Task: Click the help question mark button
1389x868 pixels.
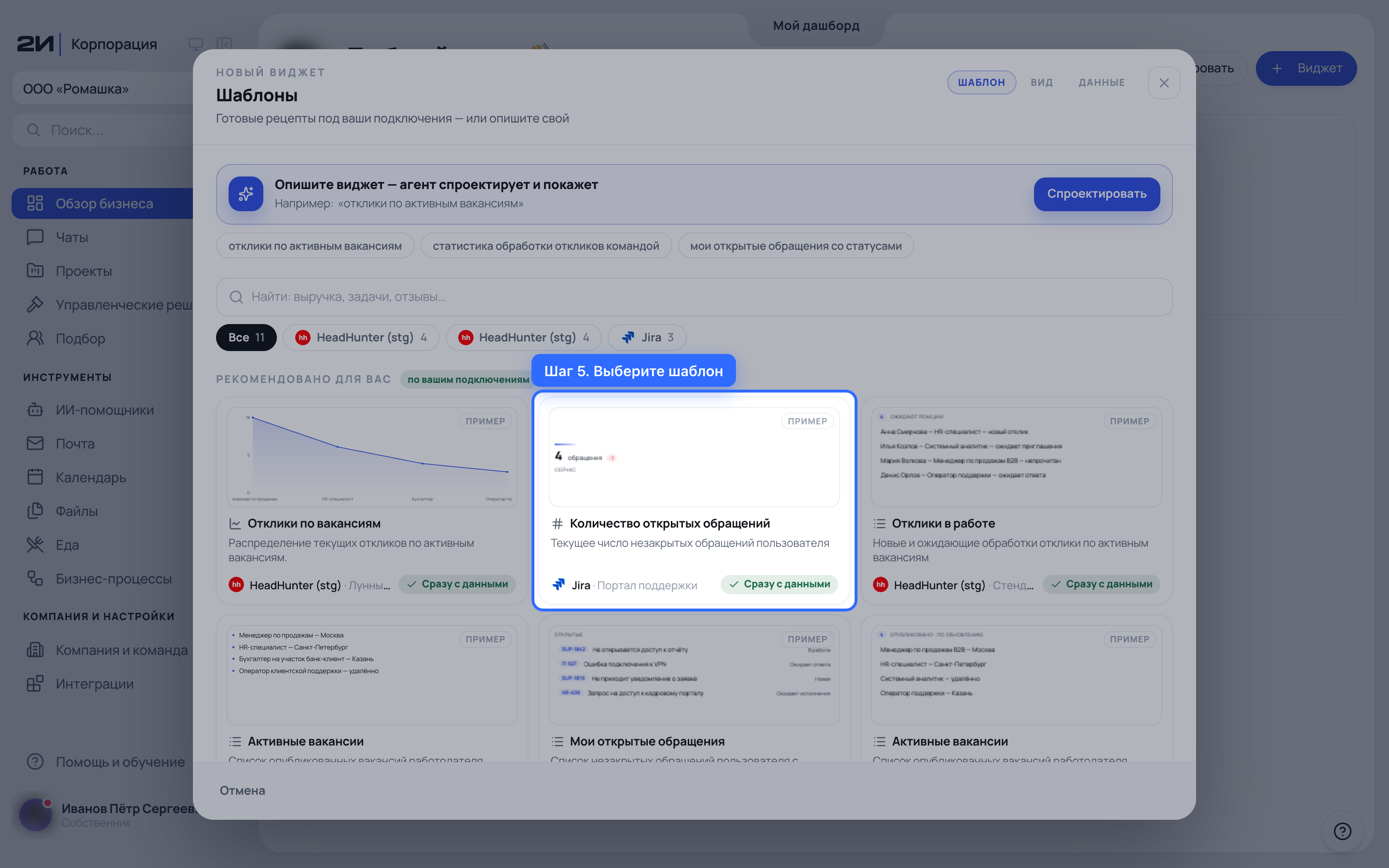Action: click(x=1342, y=831)
